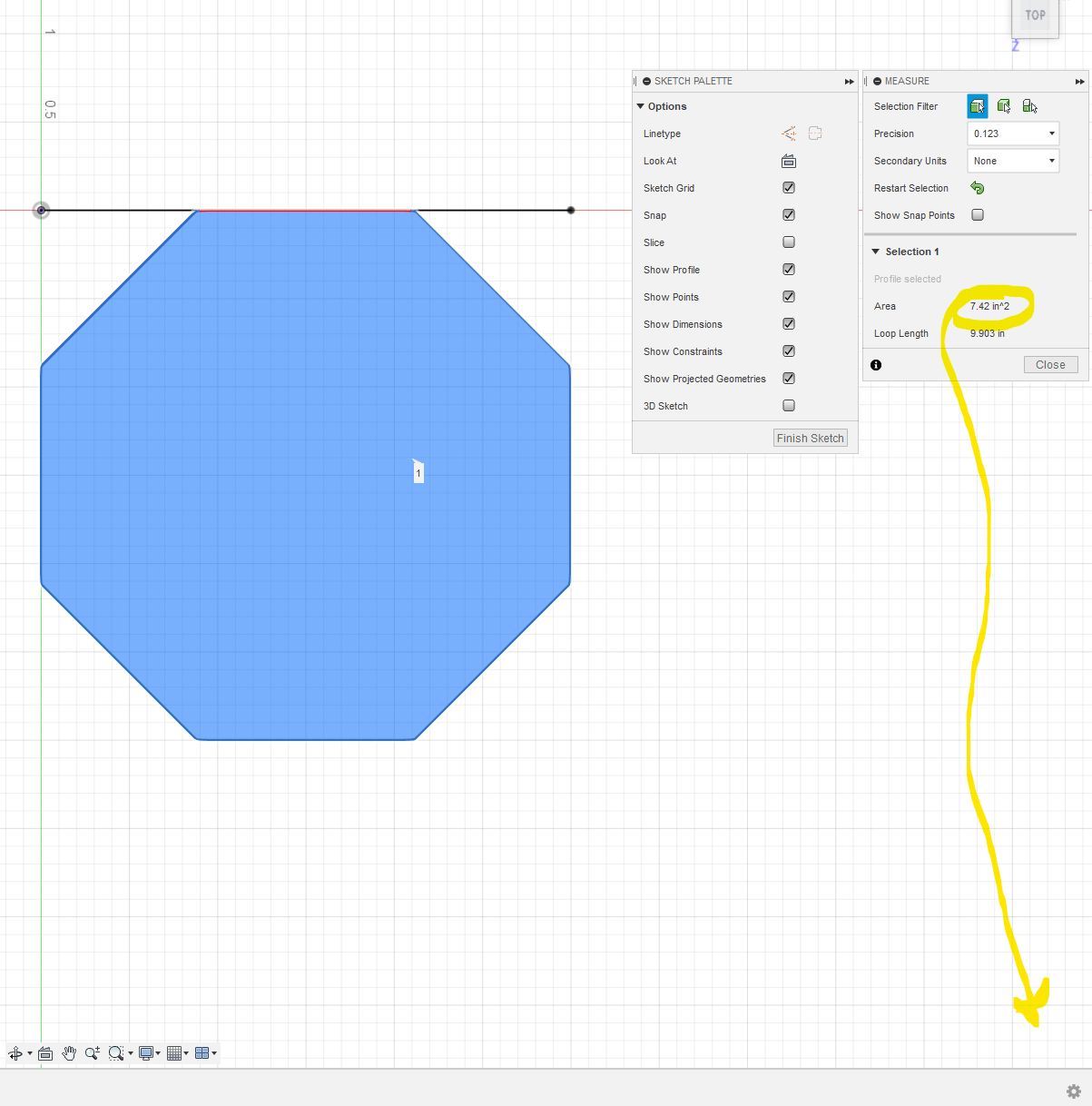Viewport: 1092px width, 1106px height.
Task: Toggle the Show Profile checkbox
Action: pos(789,270)
